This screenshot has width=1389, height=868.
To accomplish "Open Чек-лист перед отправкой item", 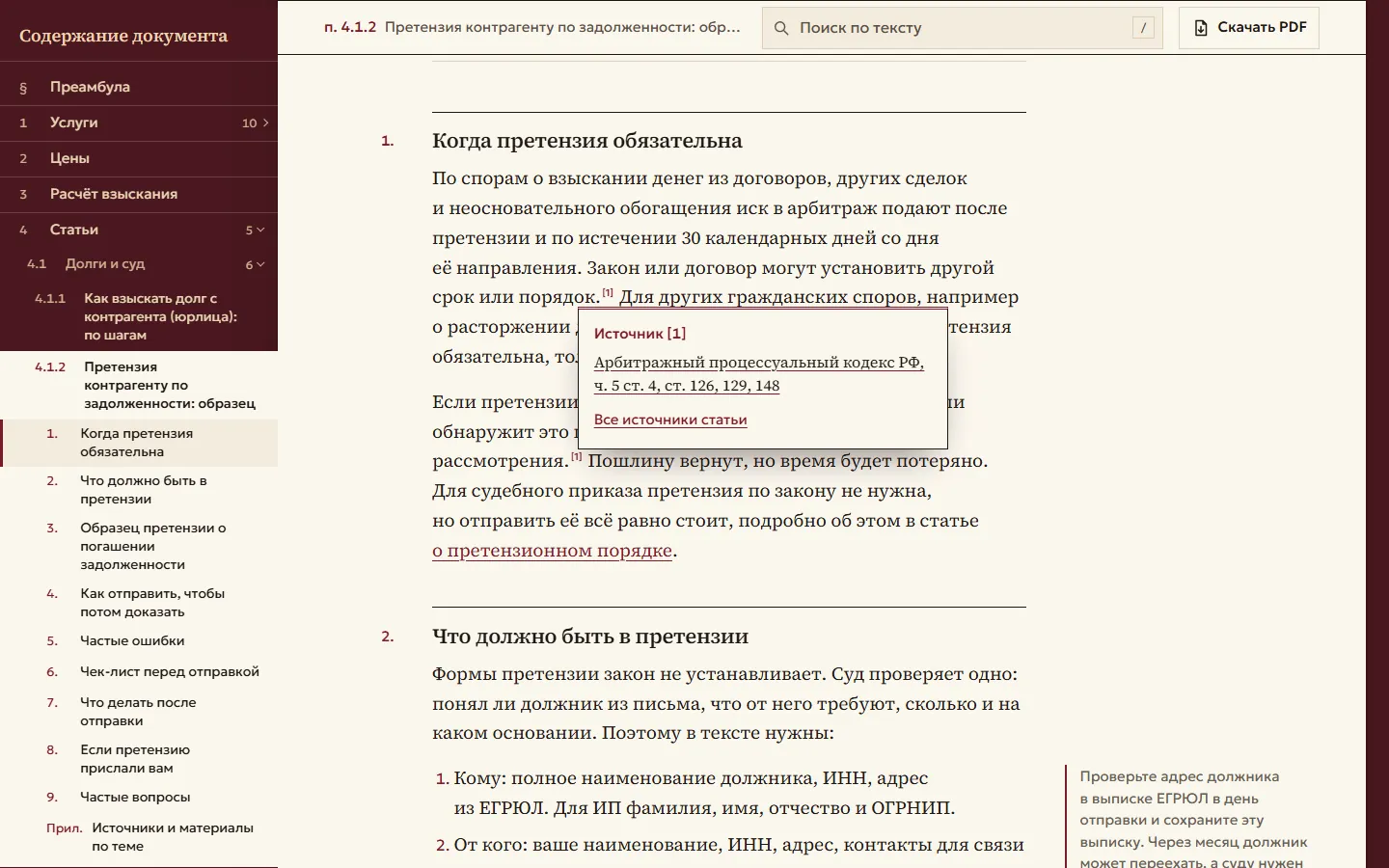I will (x=139, y=672).
